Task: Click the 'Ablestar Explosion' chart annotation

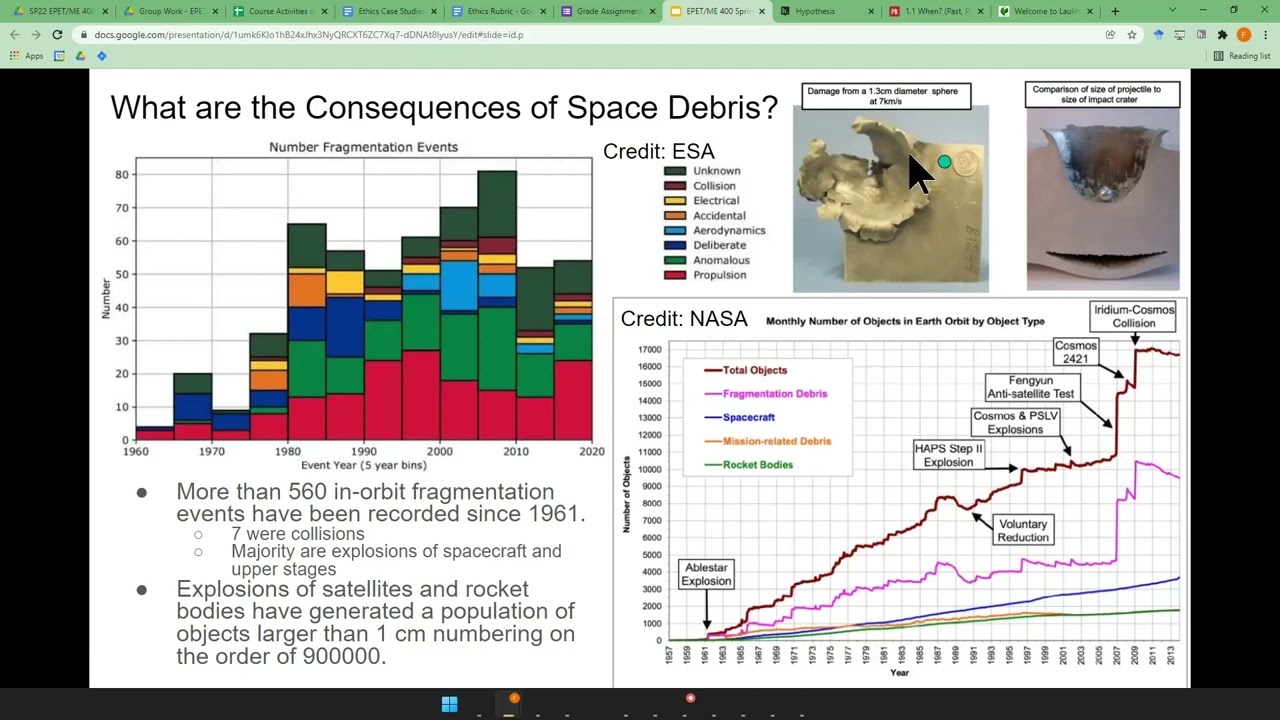Action: pos(706,574)
